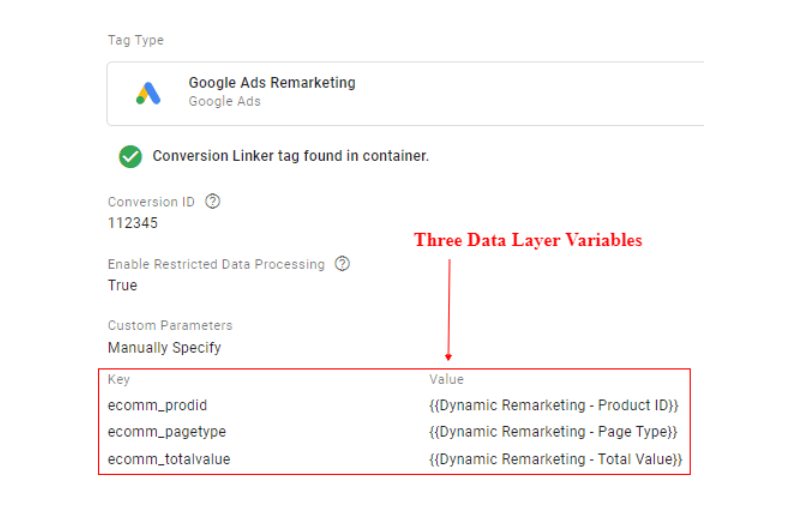
Task: Select the Google Ads Remarketing tag type
Action: (x=271, y=83)
